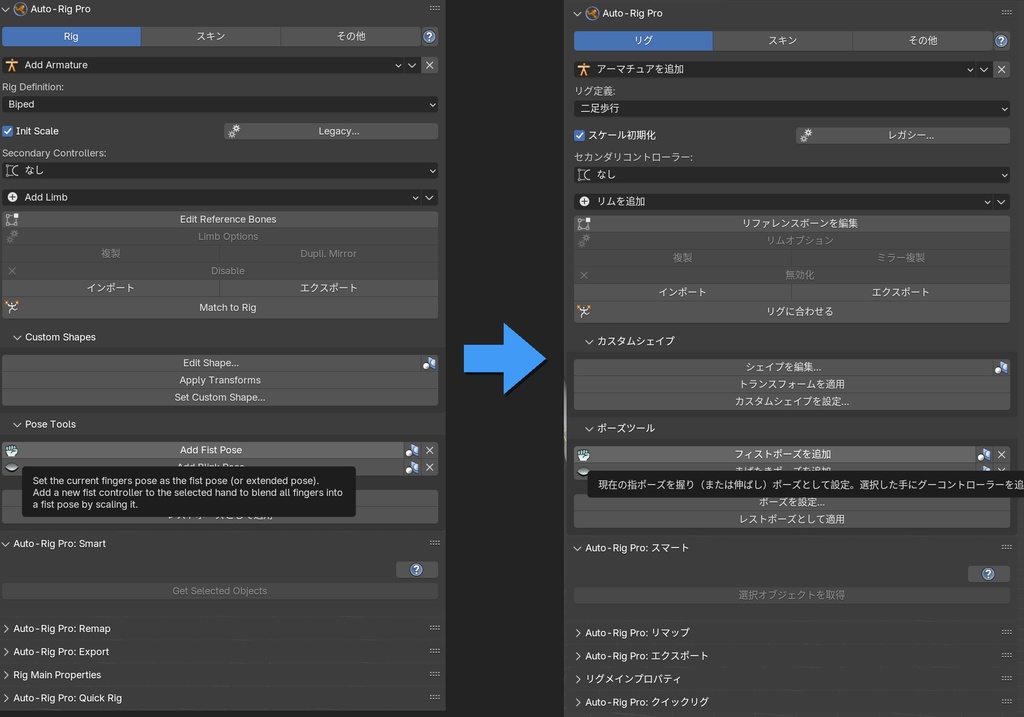Click エクスポート button in Japanese panel
The image size is (1024, 717).
pyautogui.click(x=901, y=292)
